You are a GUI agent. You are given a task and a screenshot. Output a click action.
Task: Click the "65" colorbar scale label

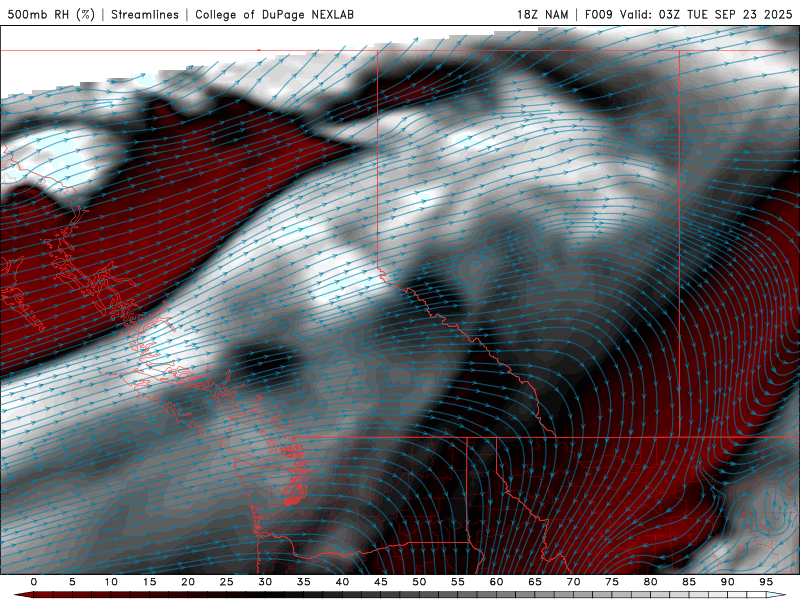click(x=535, y=582)
